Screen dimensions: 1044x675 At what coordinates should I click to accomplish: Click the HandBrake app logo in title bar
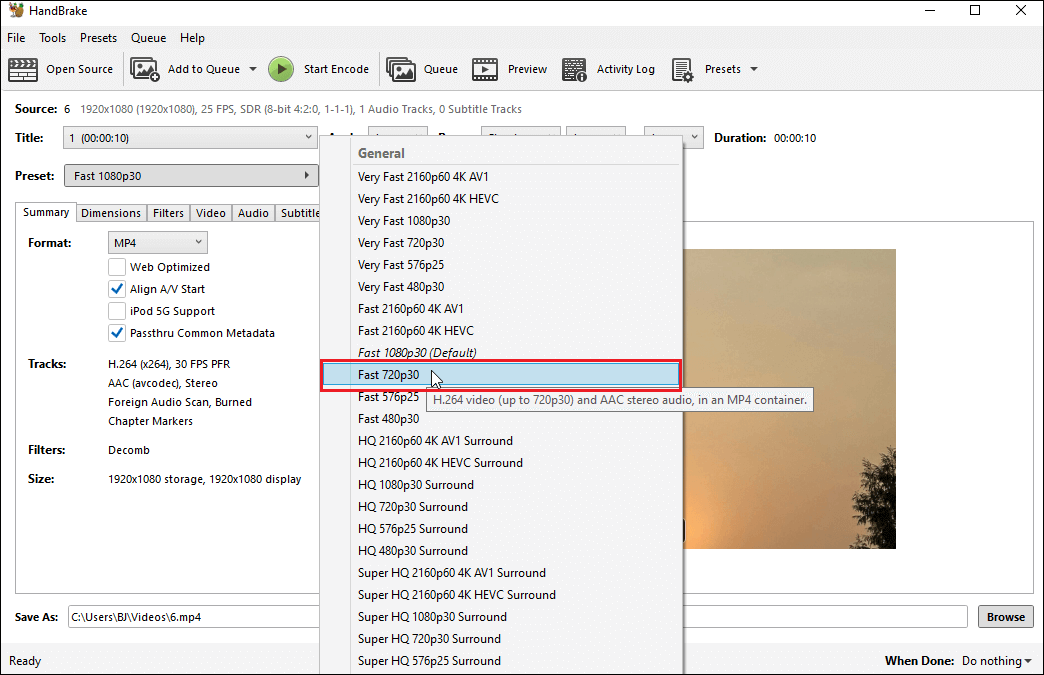(16, 11)
